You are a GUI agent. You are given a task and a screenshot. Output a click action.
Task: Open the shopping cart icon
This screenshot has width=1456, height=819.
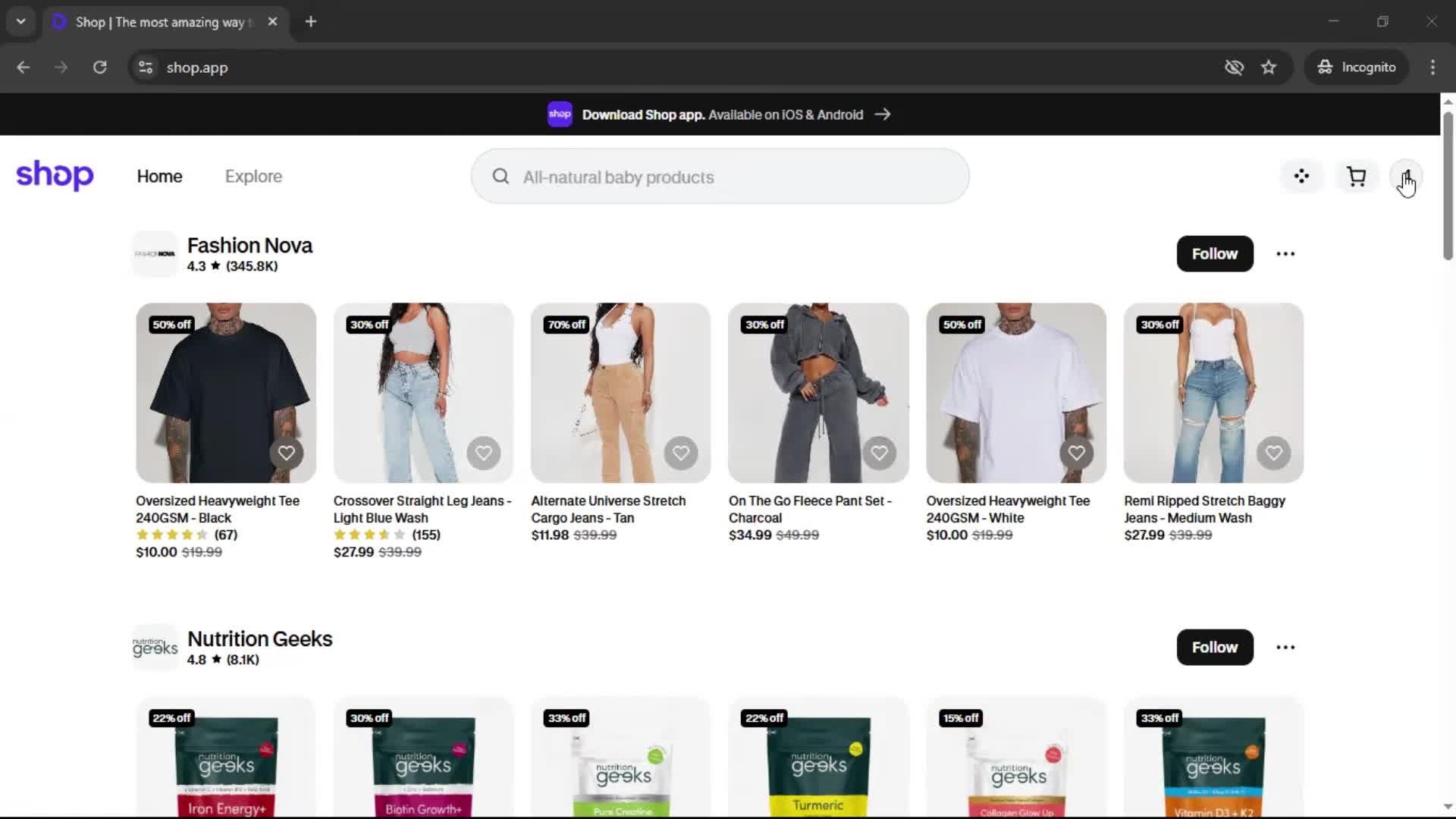pos(1356,177)
